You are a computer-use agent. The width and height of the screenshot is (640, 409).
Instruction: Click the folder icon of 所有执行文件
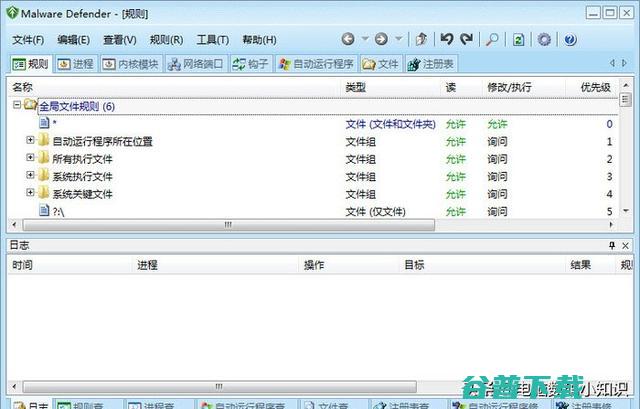(x=44, y=158)
